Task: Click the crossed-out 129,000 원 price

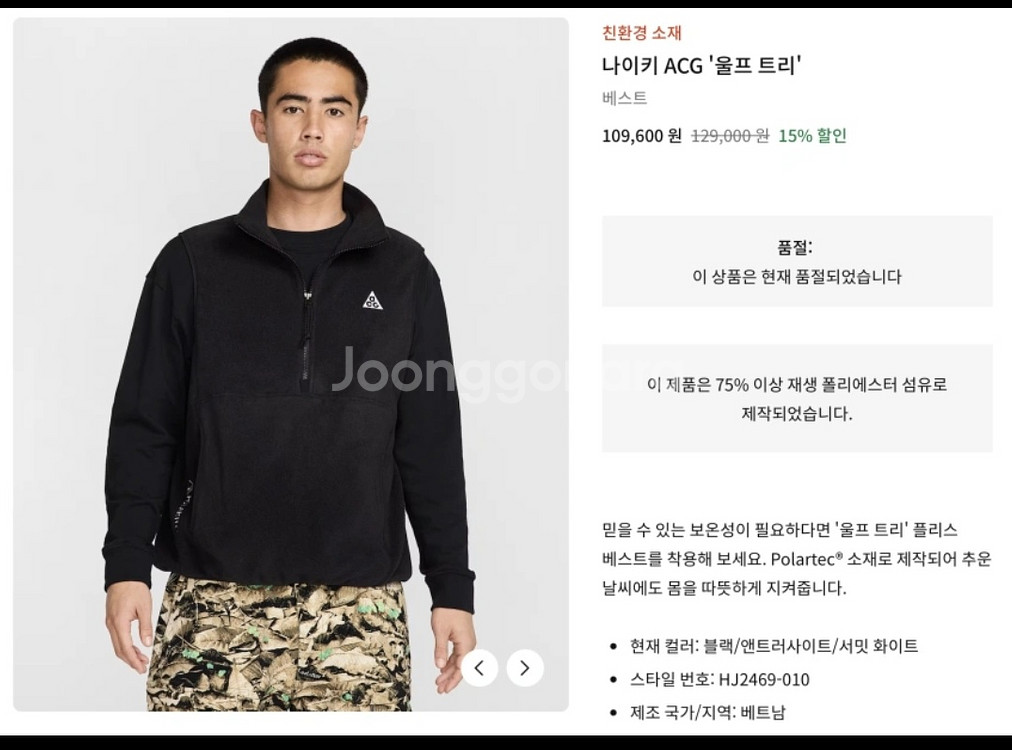Action: (x=730, y=136)
